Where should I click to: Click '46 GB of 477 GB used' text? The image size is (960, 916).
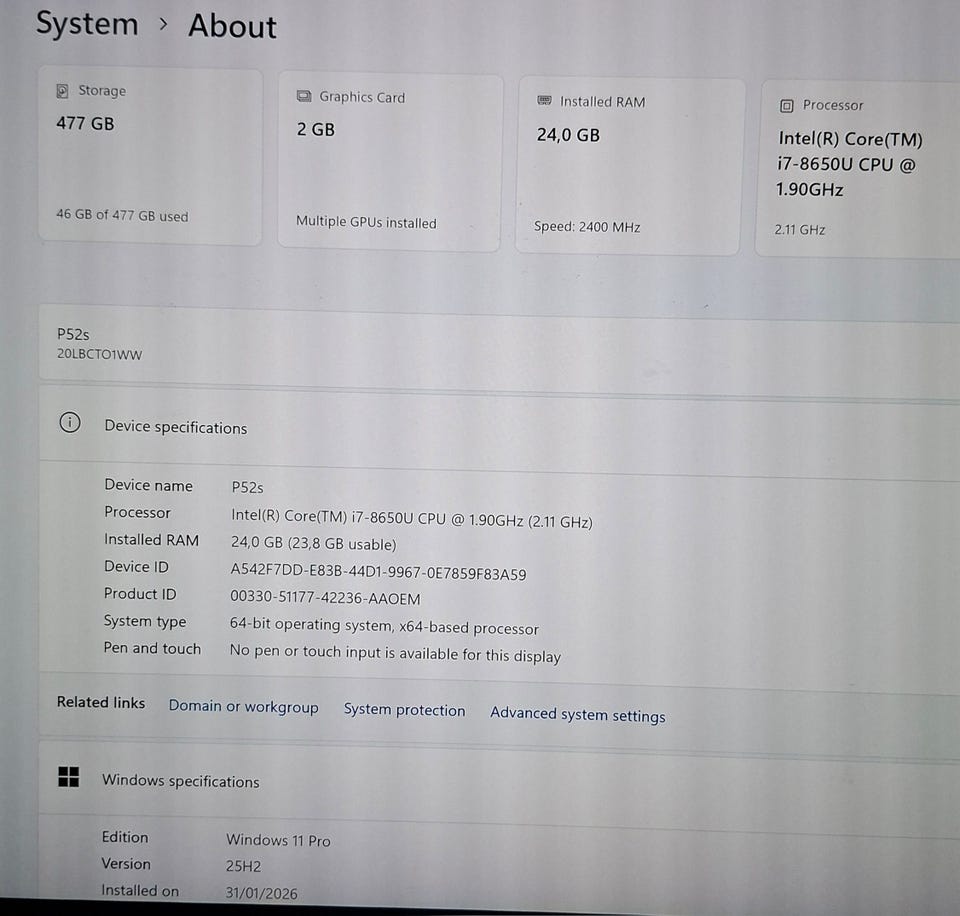pos(122,215)
